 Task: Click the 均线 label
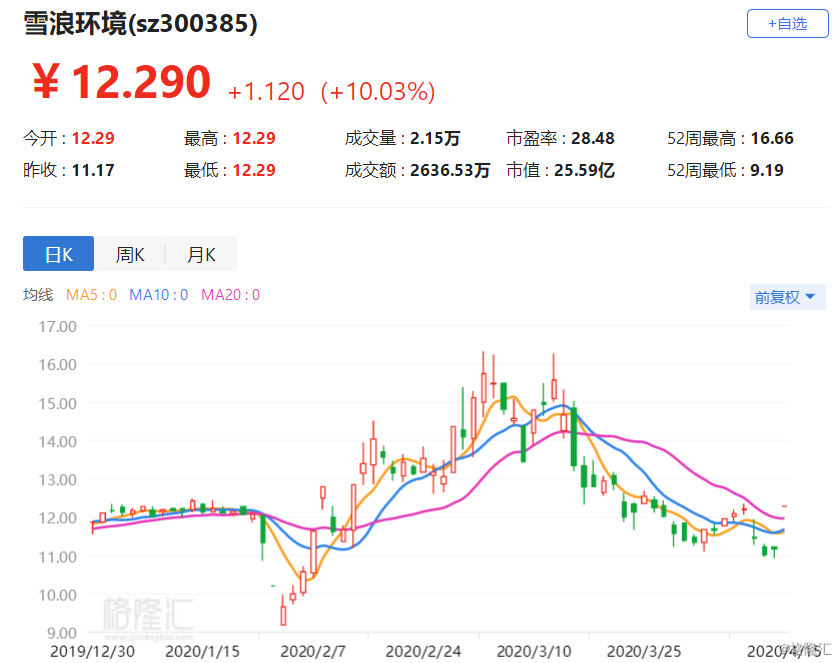coord(38,295)
